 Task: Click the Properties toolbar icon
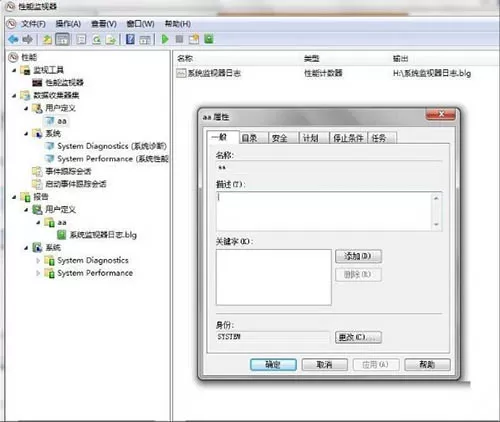[x=81, y=40]
